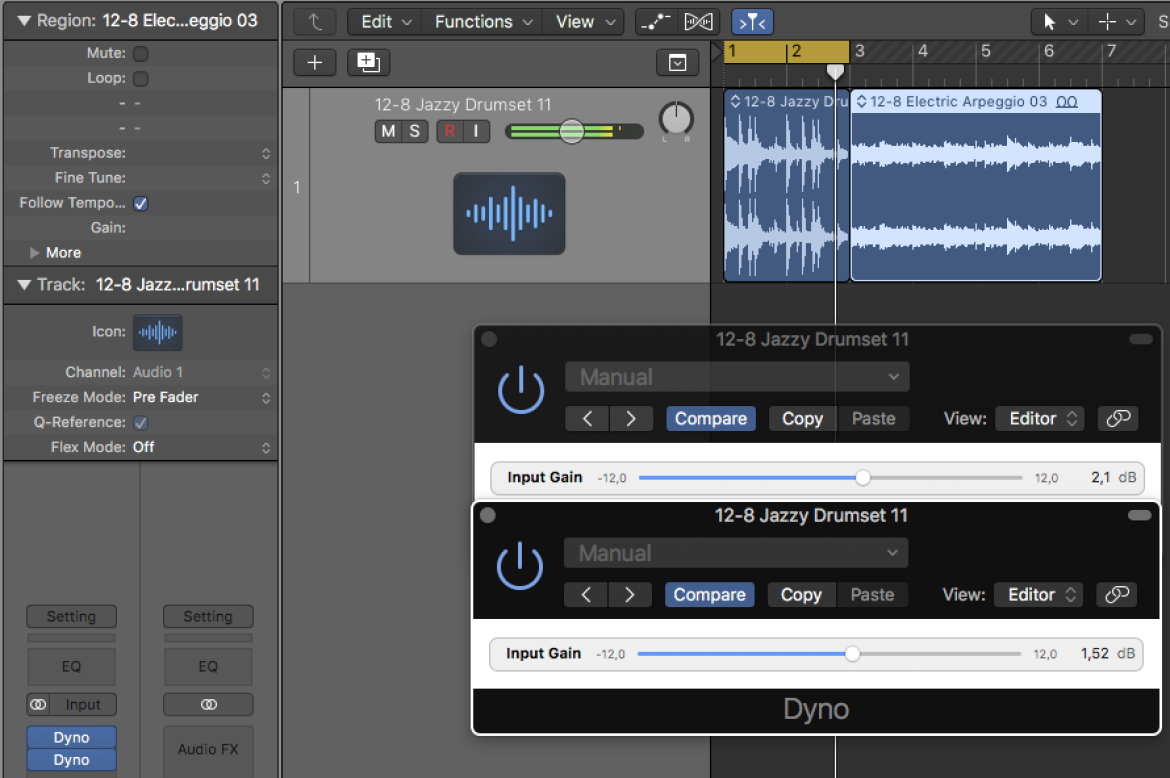Click the add new track plus button
The width and height of the screenshot is (1170, 778).
(315, 63)
